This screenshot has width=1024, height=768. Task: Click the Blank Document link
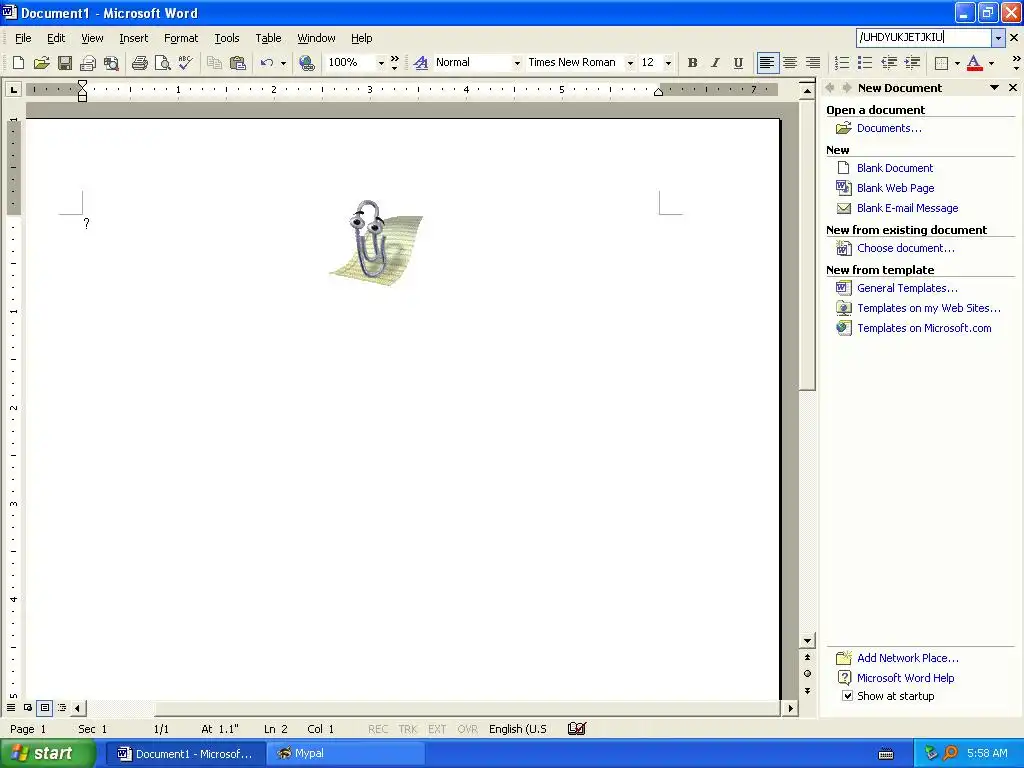coord(895,168)
